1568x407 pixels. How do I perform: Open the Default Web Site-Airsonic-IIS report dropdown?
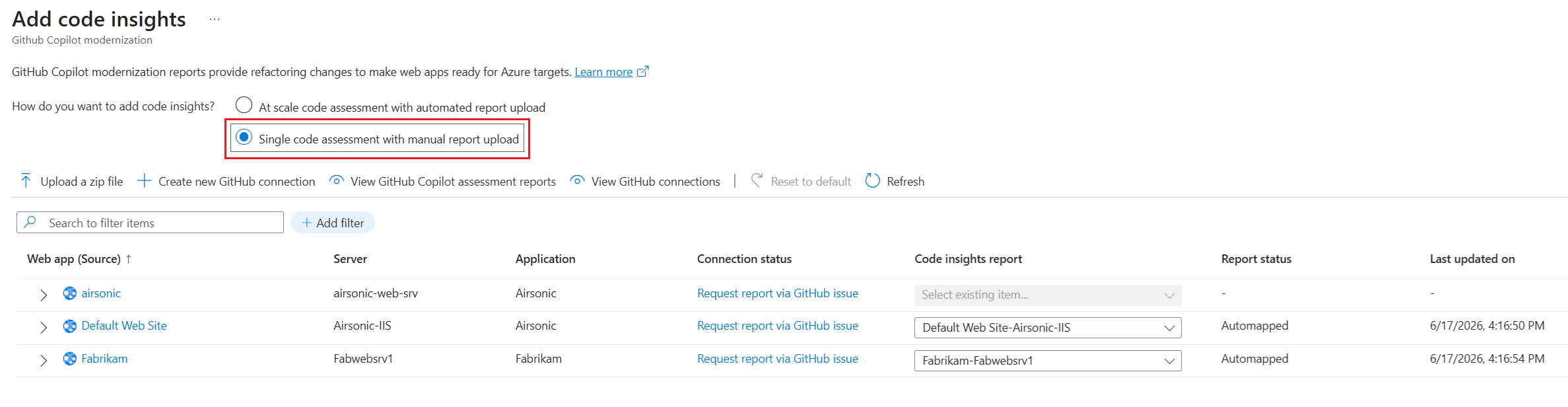(1048, 328)
